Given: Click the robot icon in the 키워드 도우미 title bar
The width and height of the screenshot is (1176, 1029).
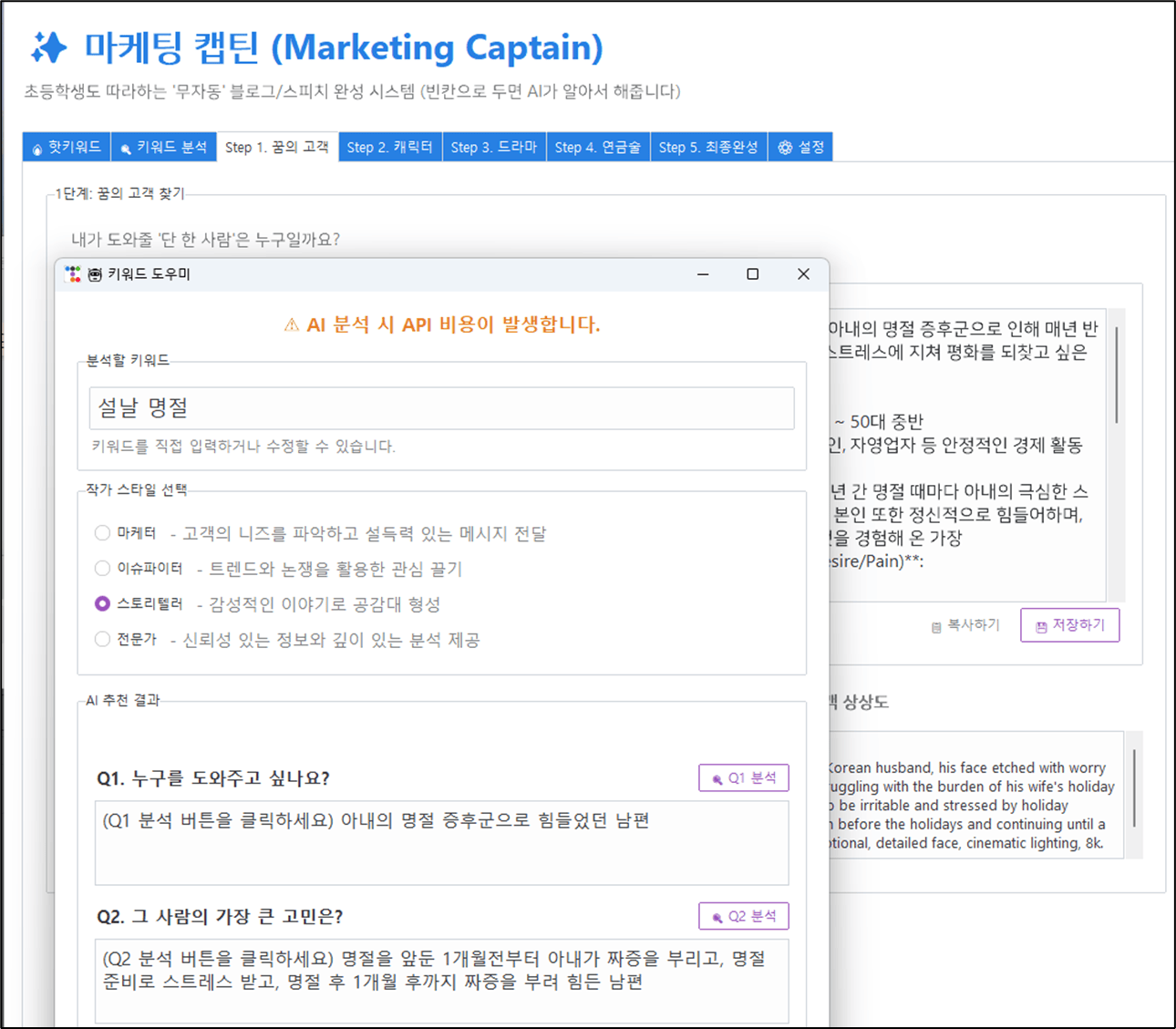Looking at the screenshot, I should coord(94,273).
